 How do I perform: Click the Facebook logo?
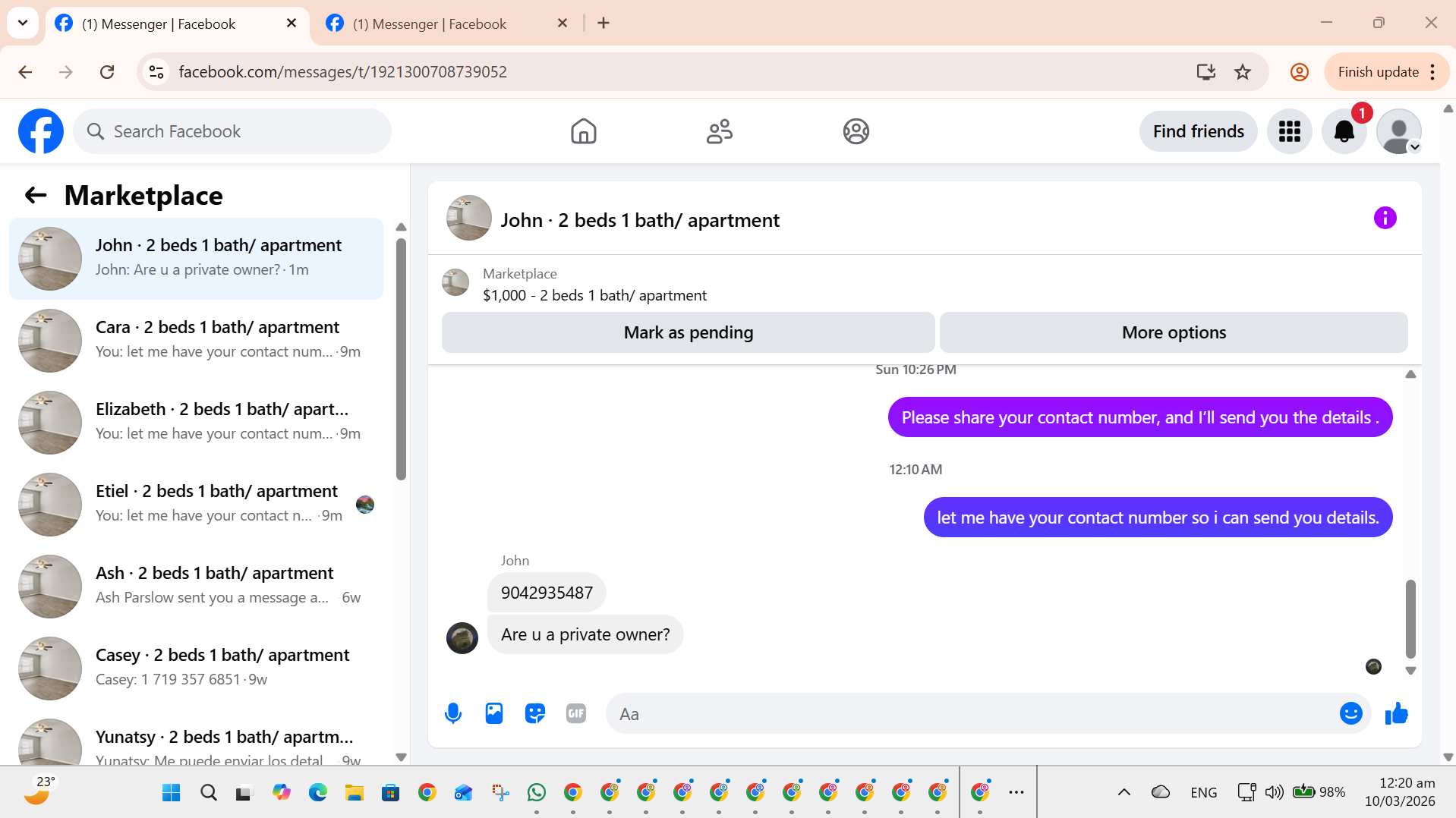pos(41,131)
